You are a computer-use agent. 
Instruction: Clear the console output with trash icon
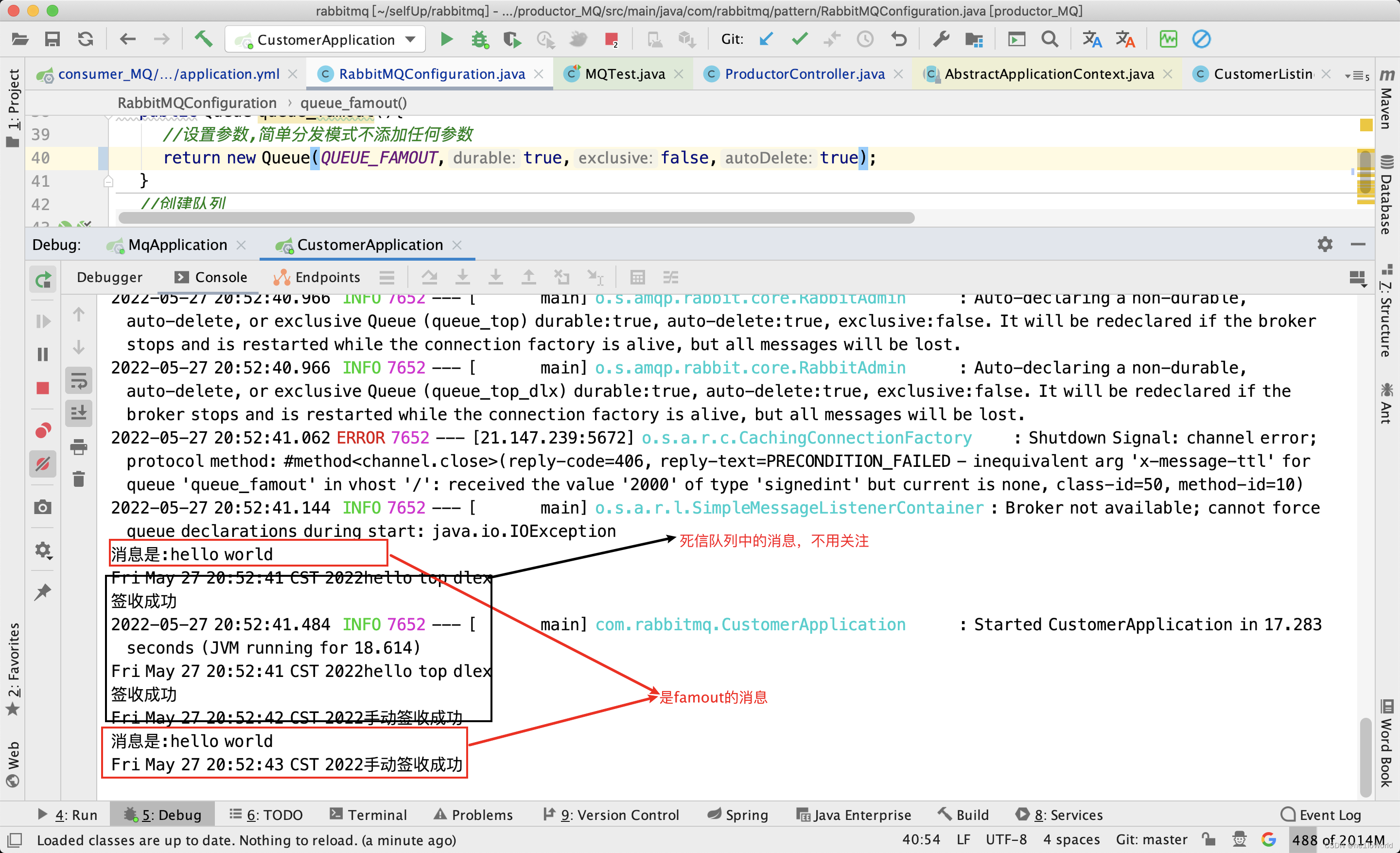(78, 478)
